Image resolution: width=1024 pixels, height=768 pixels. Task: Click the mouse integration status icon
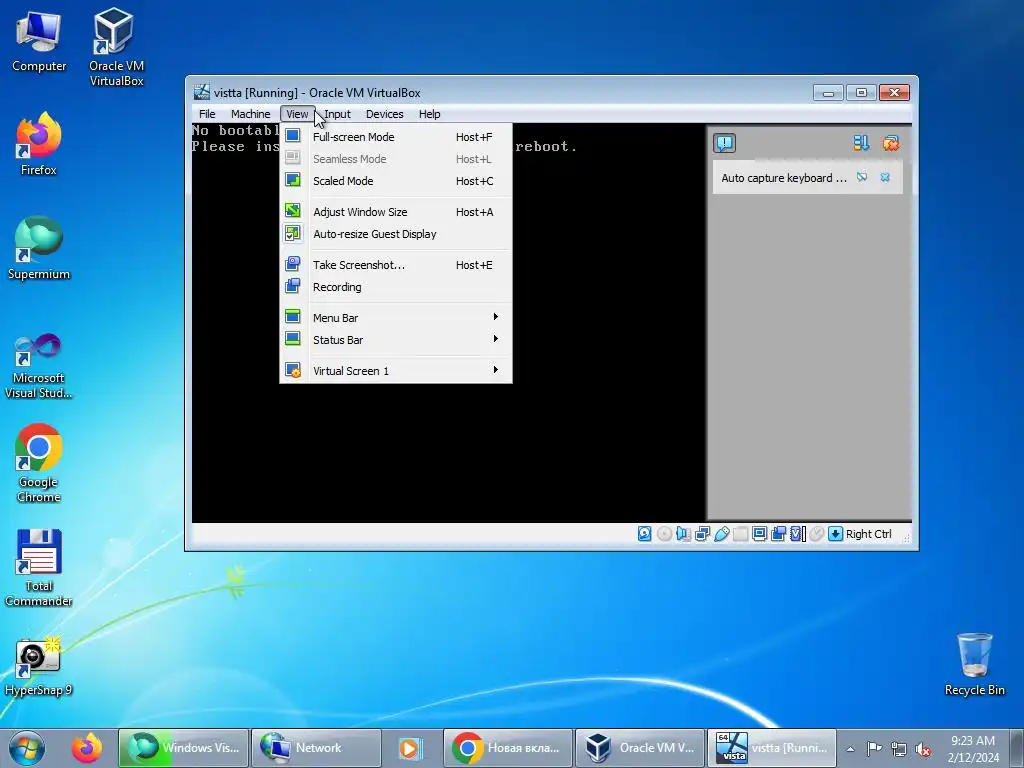(816, 534)
